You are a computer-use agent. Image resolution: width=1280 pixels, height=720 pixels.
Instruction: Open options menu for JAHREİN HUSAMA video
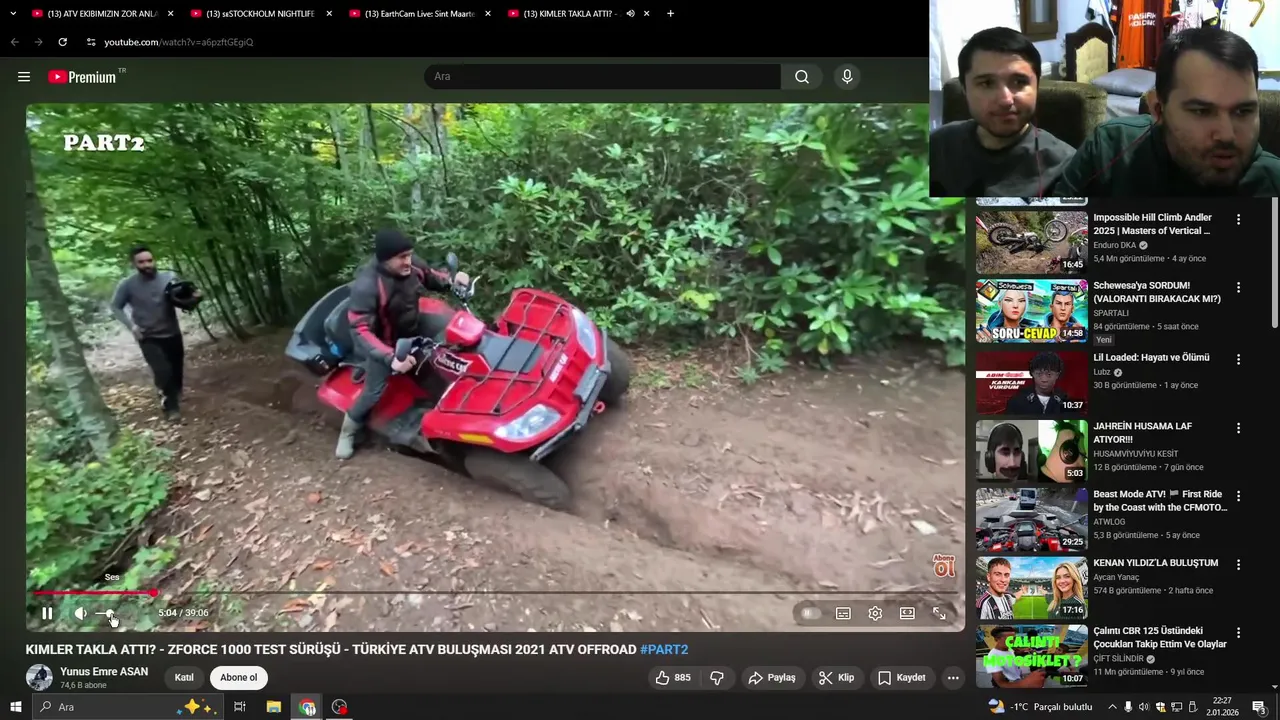1238,428
